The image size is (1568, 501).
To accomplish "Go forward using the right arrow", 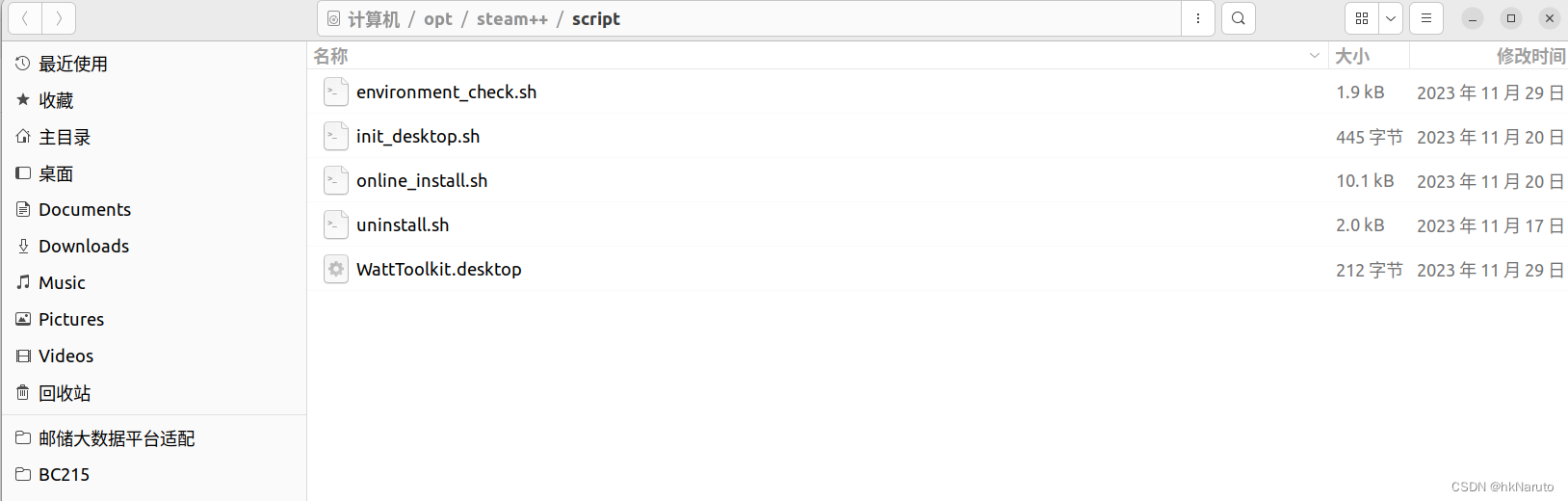I will tap(59, 18).
